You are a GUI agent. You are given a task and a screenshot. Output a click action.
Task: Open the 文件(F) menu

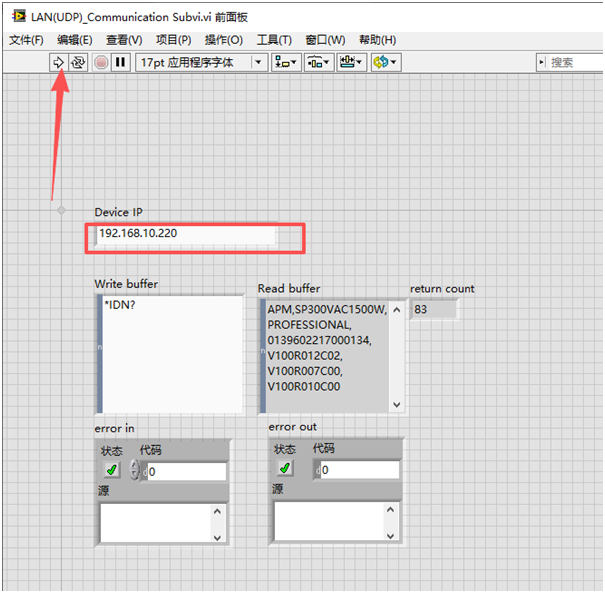point(26,40)
